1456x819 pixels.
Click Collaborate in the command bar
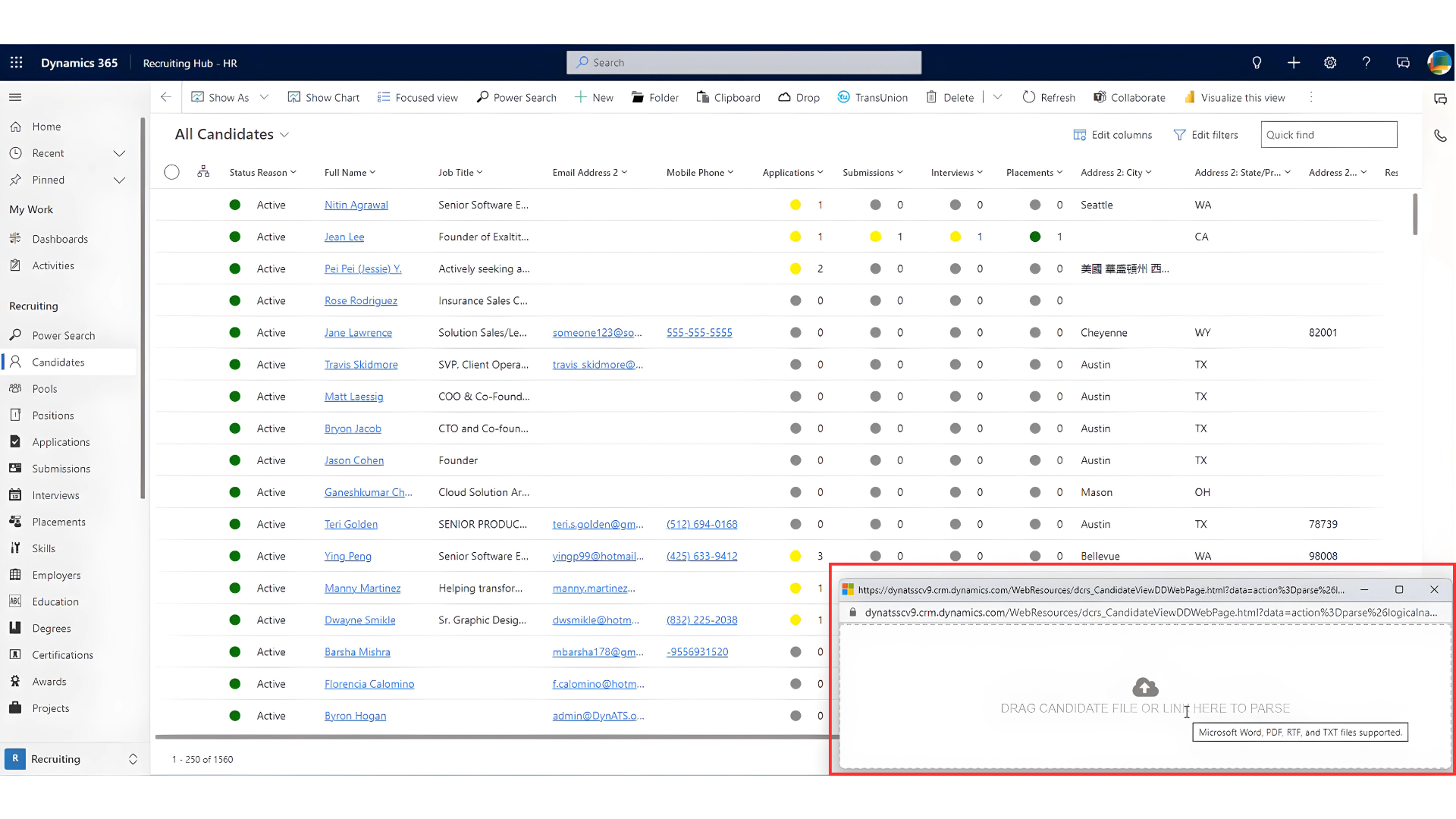click(1129, 97)
